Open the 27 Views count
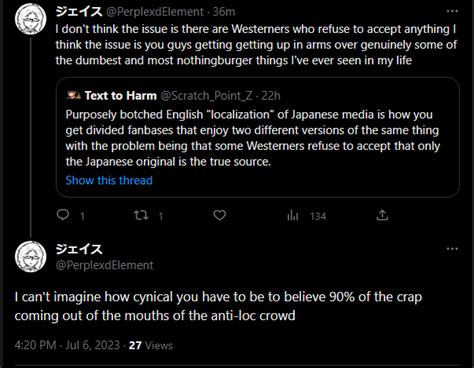Screen dimensions: 474x368 [151, 345]
